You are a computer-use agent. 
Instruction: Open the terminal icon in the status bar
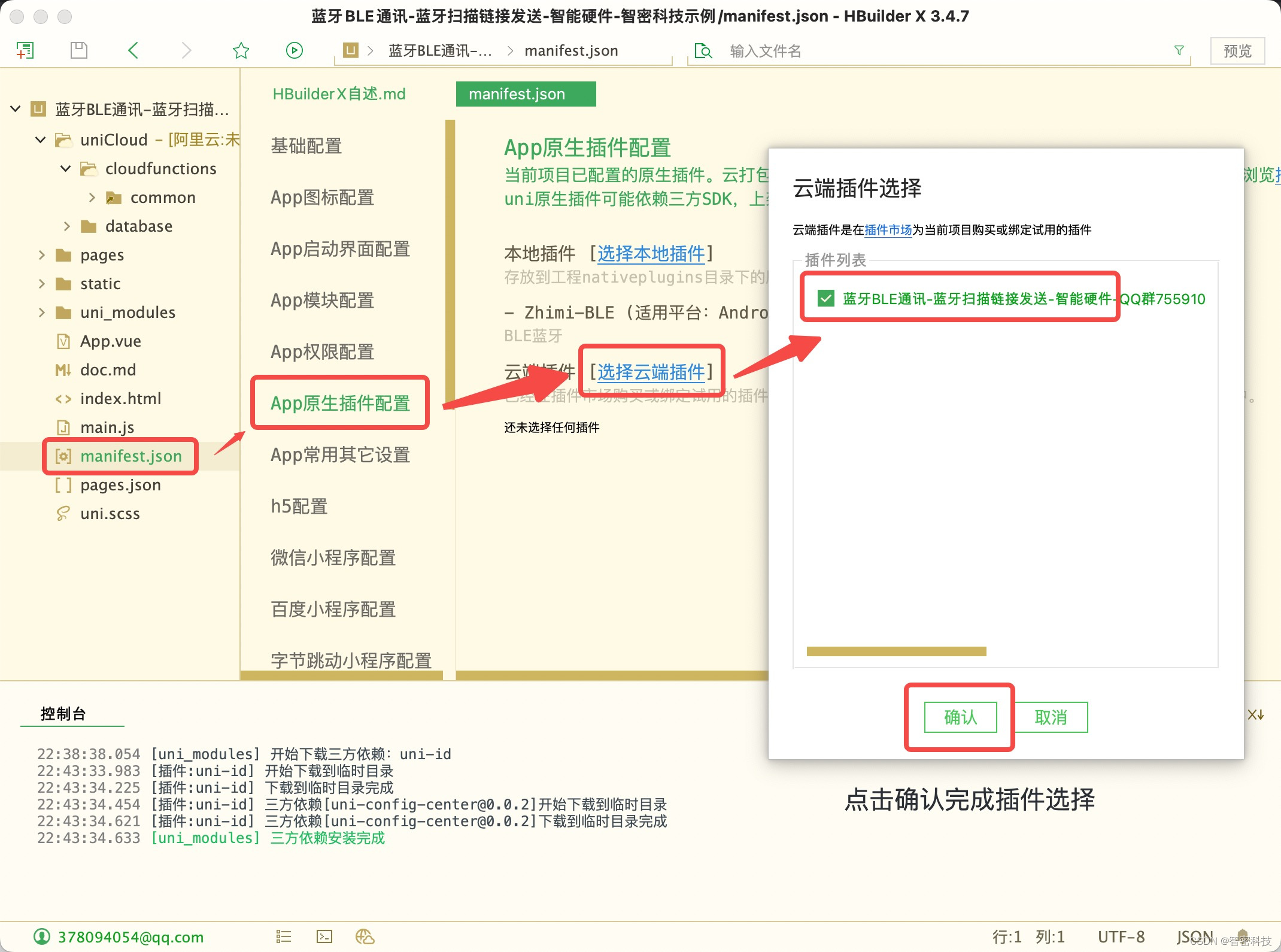[x=324, y=936]
